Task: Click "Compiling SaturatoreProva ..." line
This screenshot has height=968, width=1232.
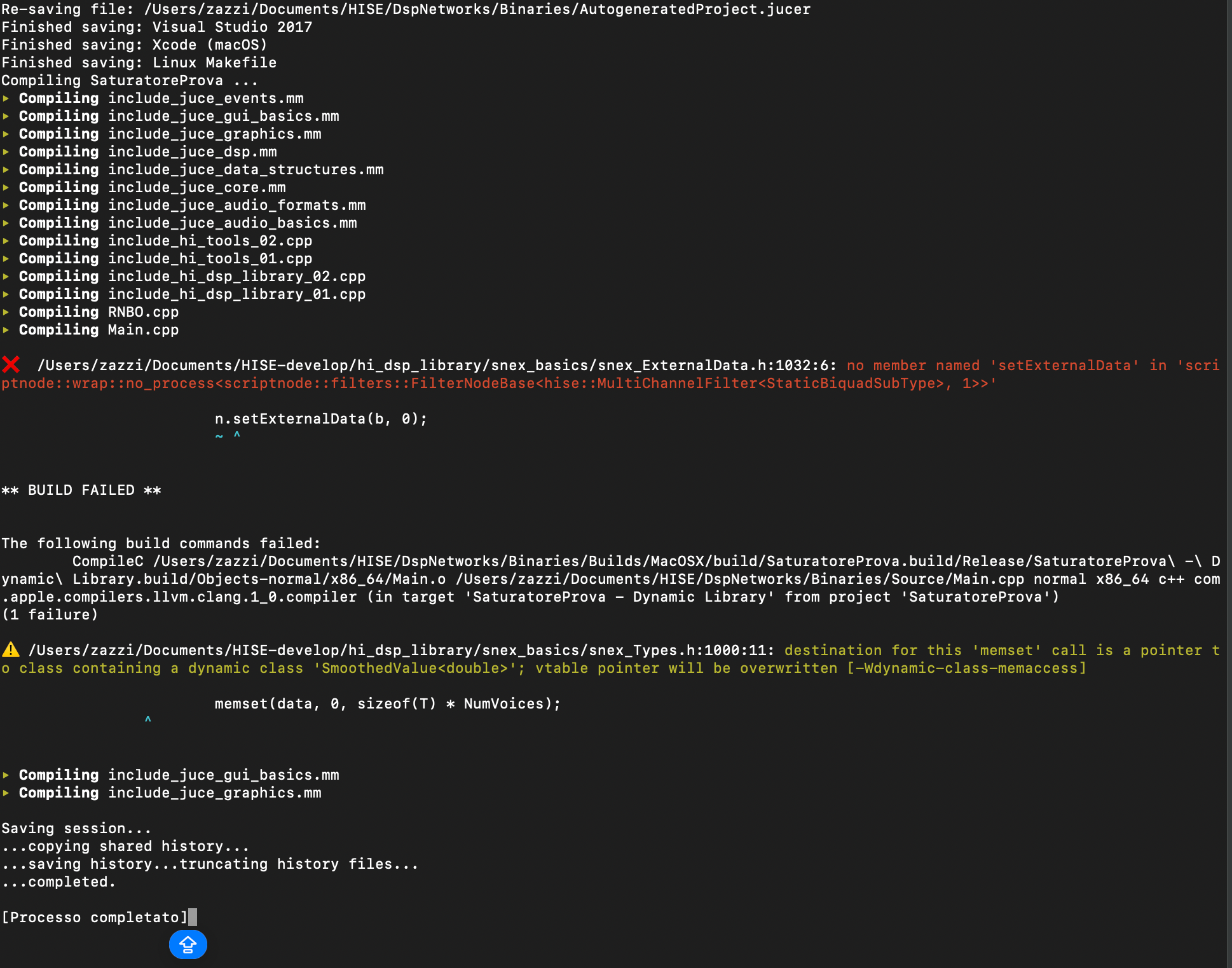Action: [130, 81]
